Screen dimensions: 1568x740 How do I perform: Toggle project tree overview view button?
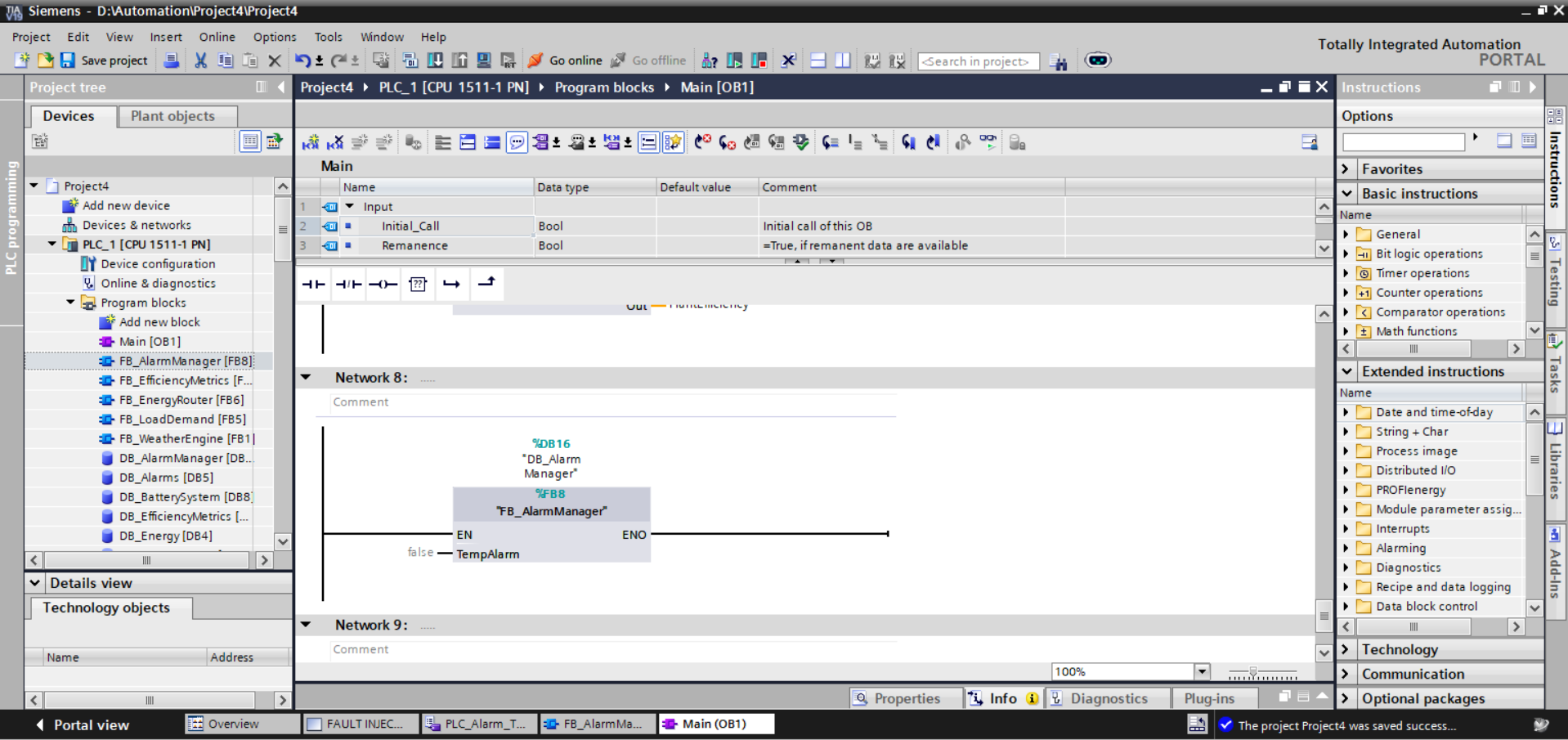[250, 141]
